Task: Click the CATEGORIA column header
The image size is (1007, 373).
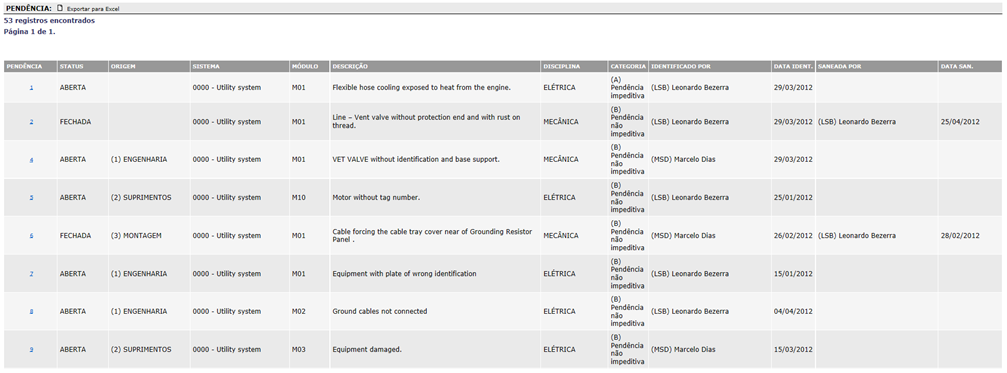Action: click(628, 66)
